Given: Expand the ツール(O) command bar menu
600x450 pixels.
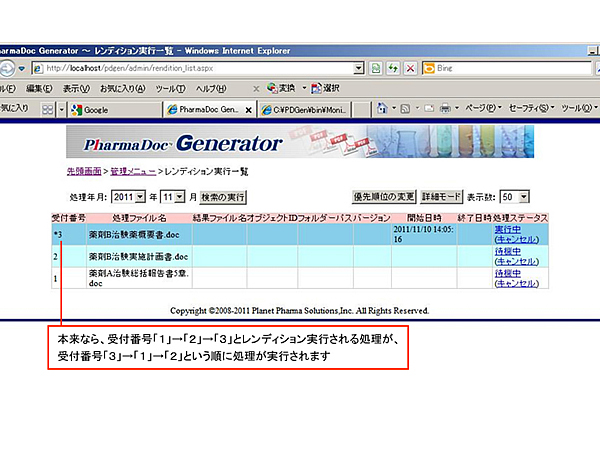Looking at the screenshot, I should click(x=579, y=108).
